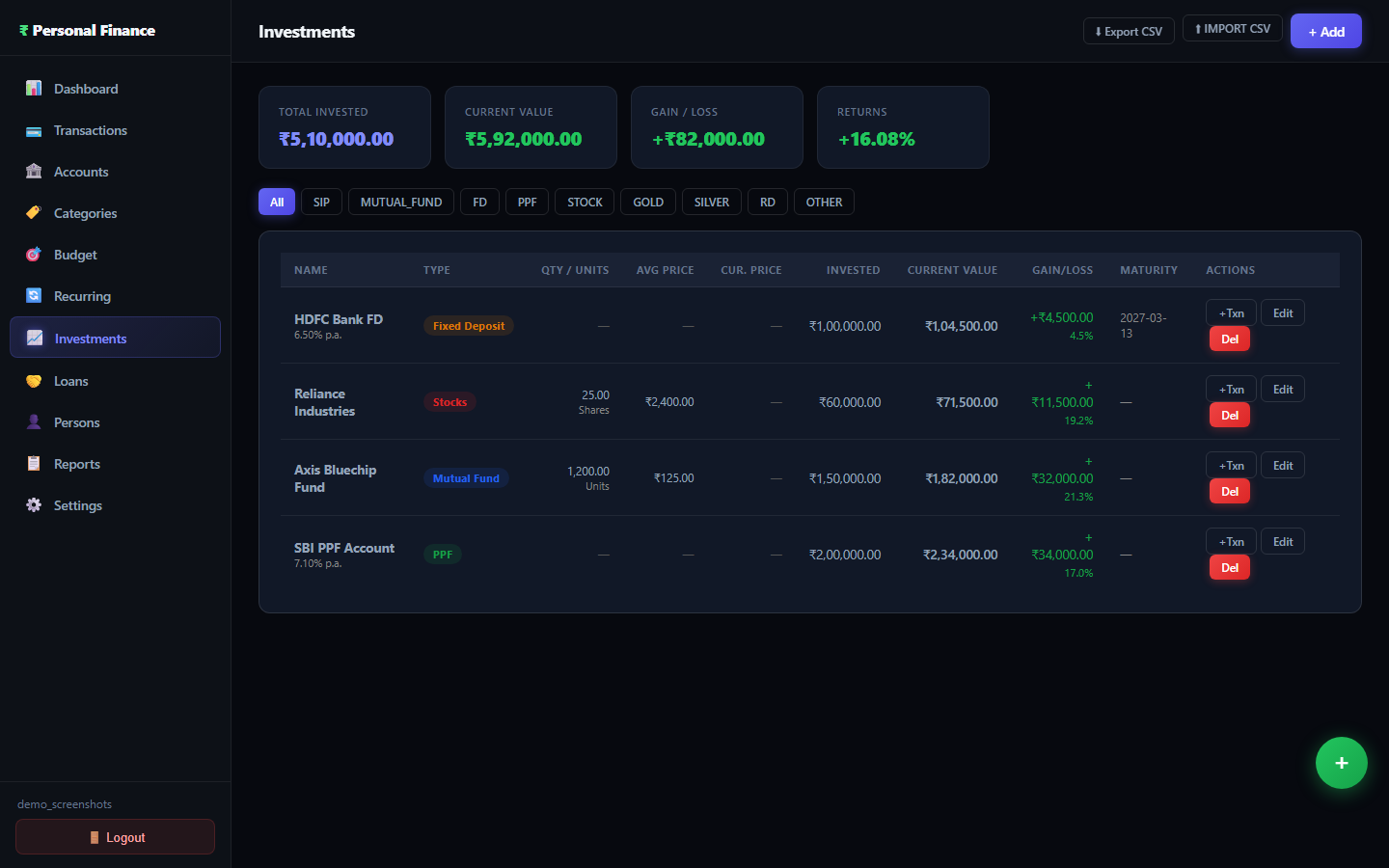Viewport: 1389px width, 868px height.
Task: Delete the HDFC Bank FD investment
Action: [1230, 339]
